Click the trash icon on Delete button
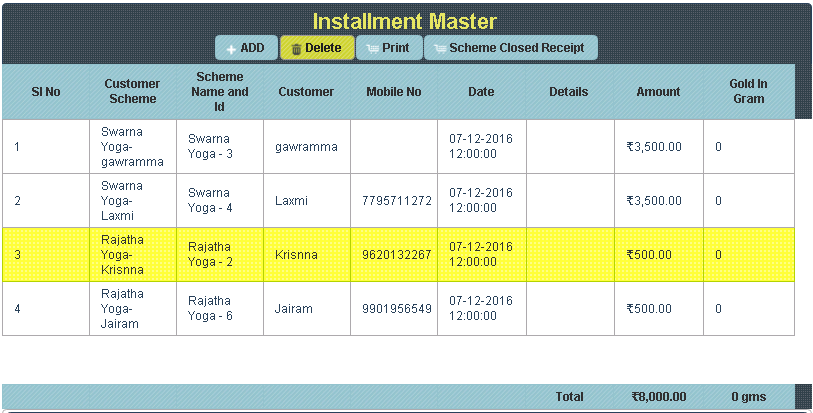The image size is (813, 413). 296,49
